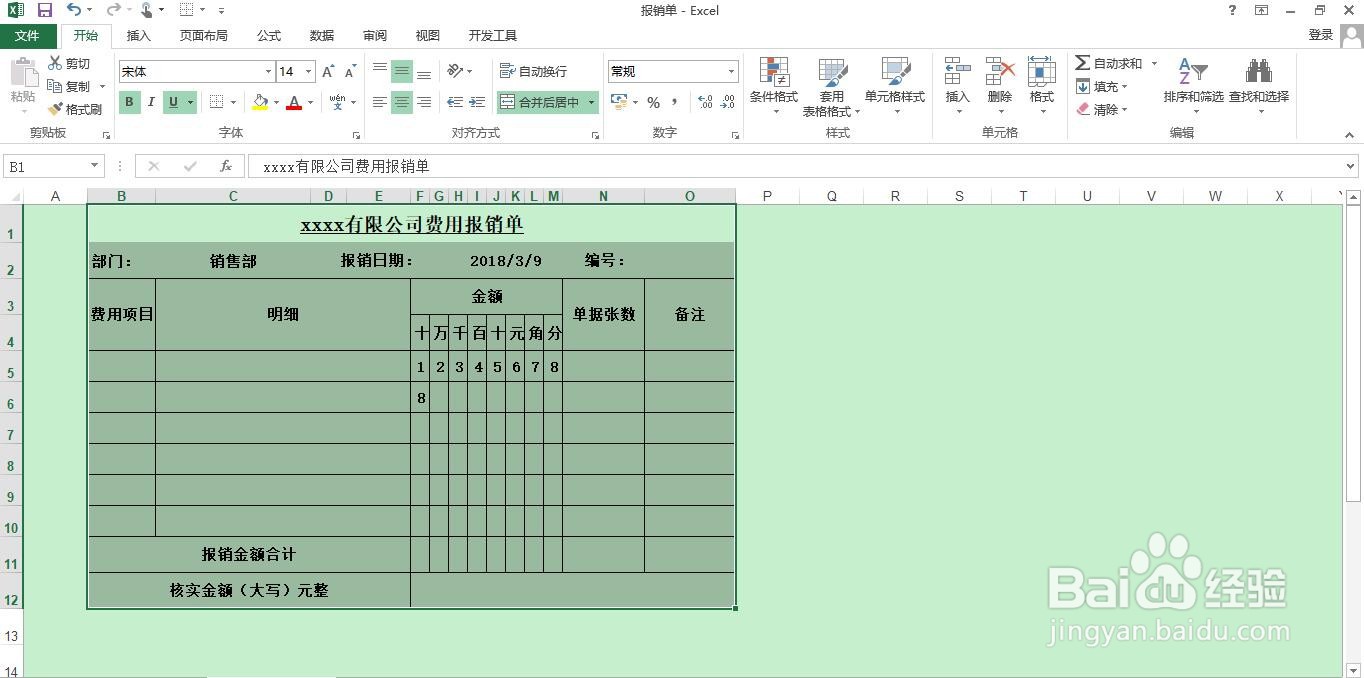Click the Format Painter (格式刷)

click(75, 109)
